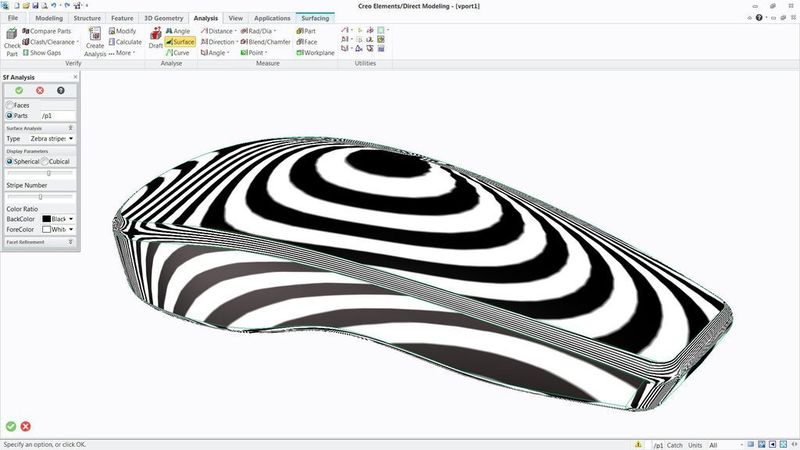Click Measure Direction tool
Viewport: 800px width, 450px height.
tap(218, 42)
